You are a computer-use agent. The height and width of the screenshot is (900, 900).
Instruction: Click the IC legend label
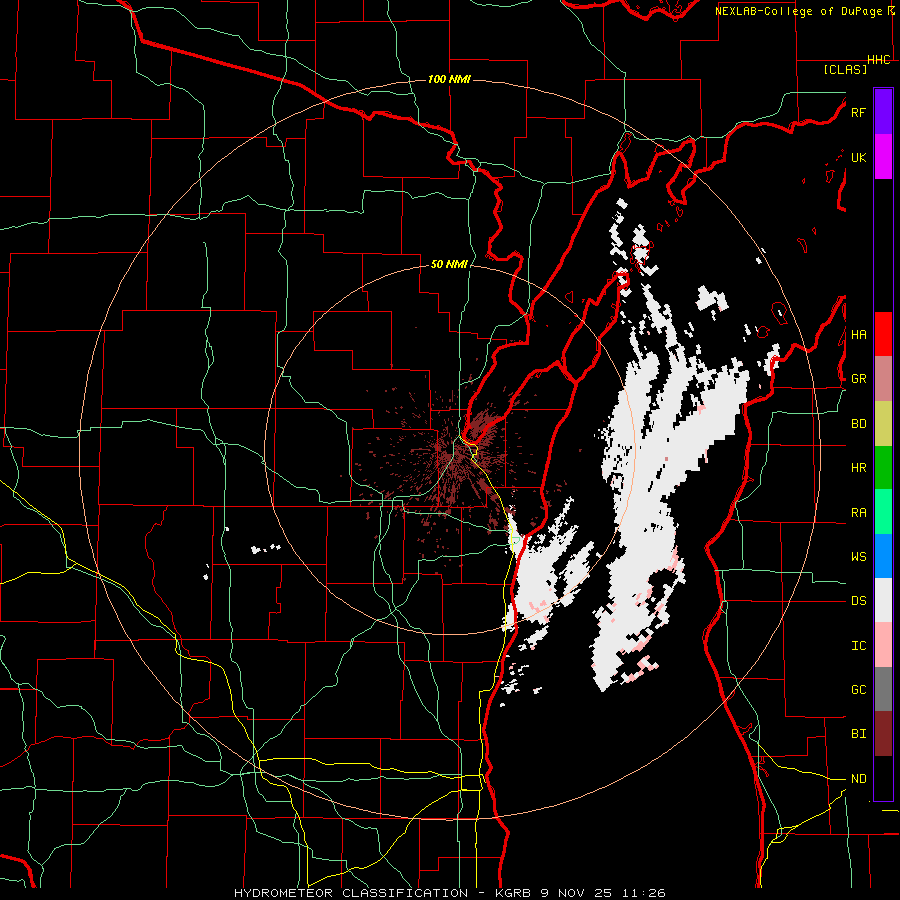tap(858, 646)
